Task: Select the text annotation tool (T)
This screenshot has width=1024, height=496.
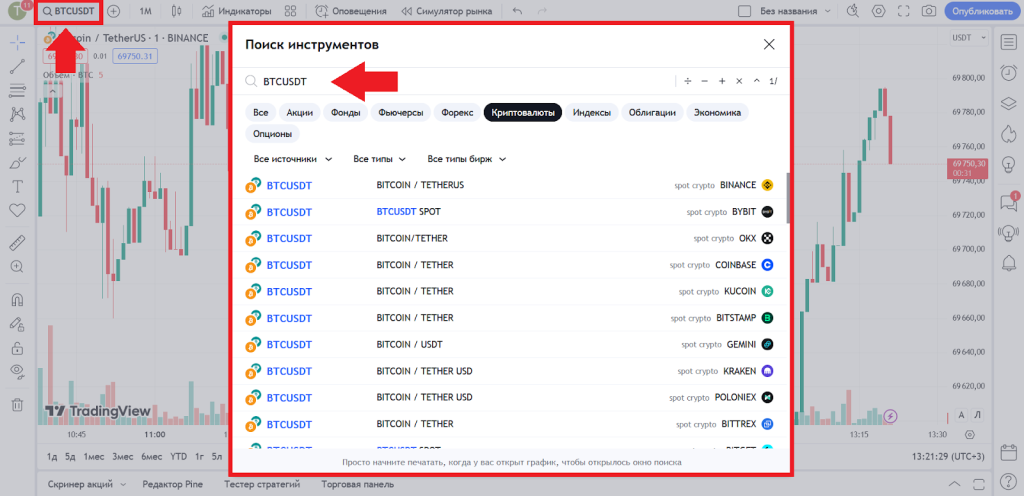Action: click(x=18, y=187)
